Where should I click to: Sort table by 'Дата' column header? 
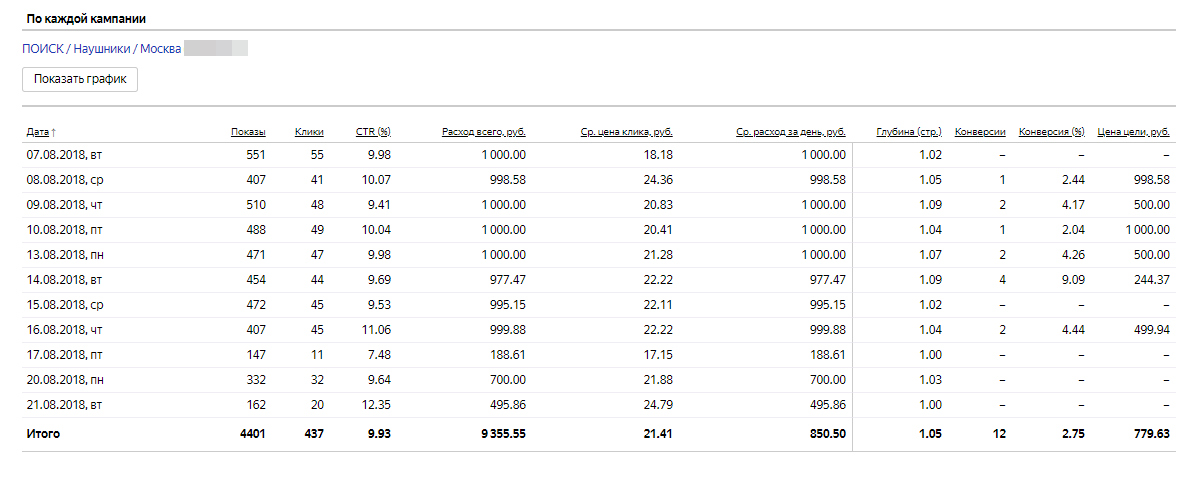coord(38,132)
